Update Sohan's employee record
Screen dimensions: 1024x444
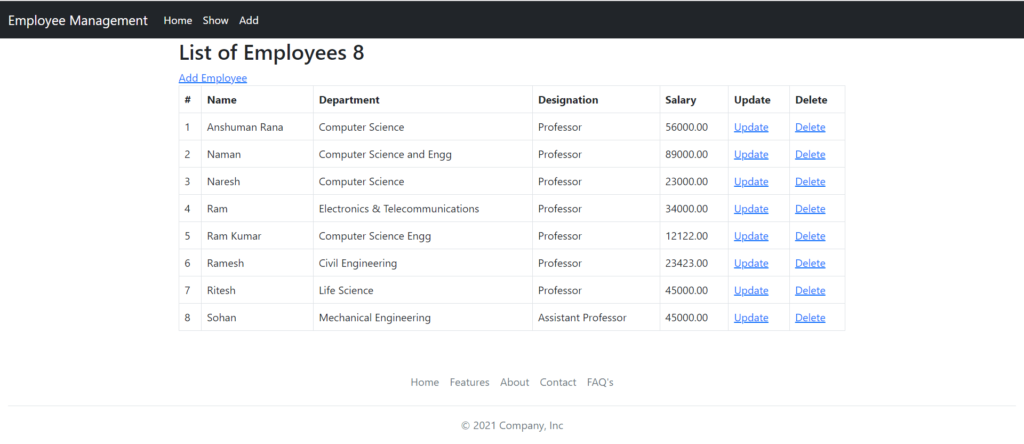click(751, 318)
